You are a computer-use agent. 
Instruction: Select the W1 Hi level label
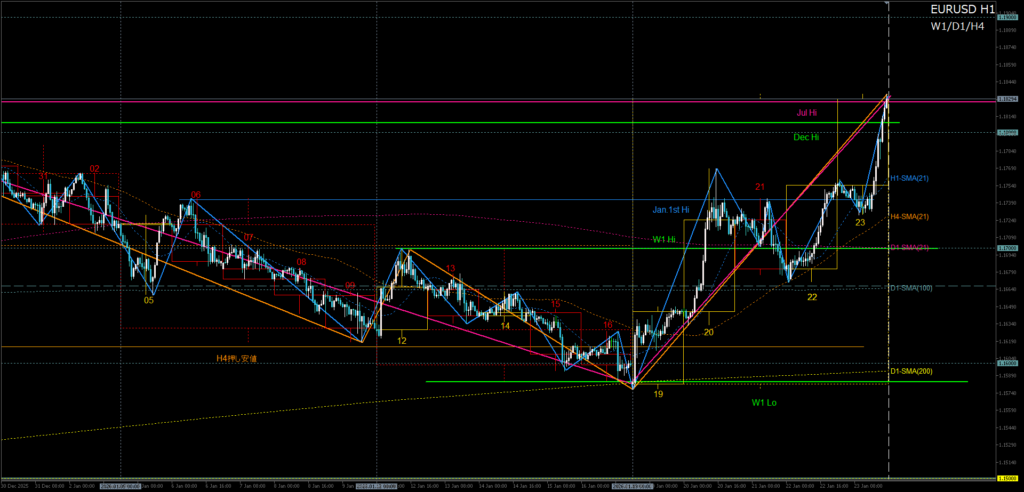coord(665,240)
